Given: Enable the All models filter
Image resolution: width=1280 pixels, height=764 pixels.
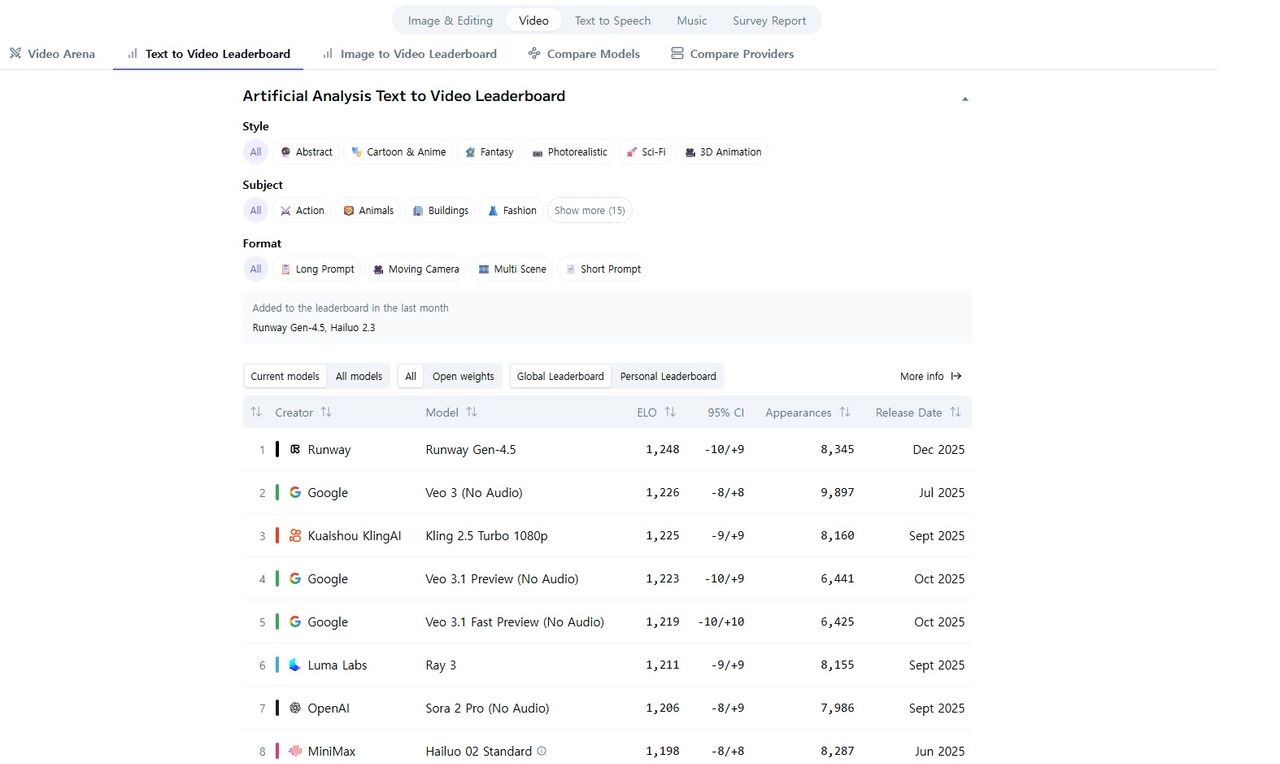Looking at the screenshot, I should (x=359, y=376).
